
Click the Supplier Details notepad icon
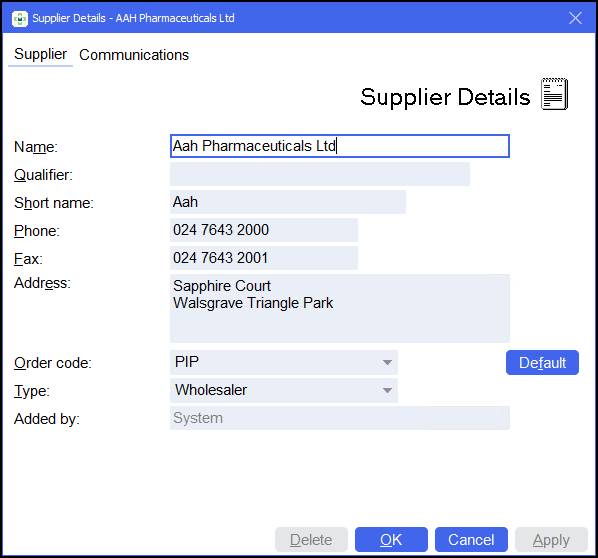[x=555, y=94]
